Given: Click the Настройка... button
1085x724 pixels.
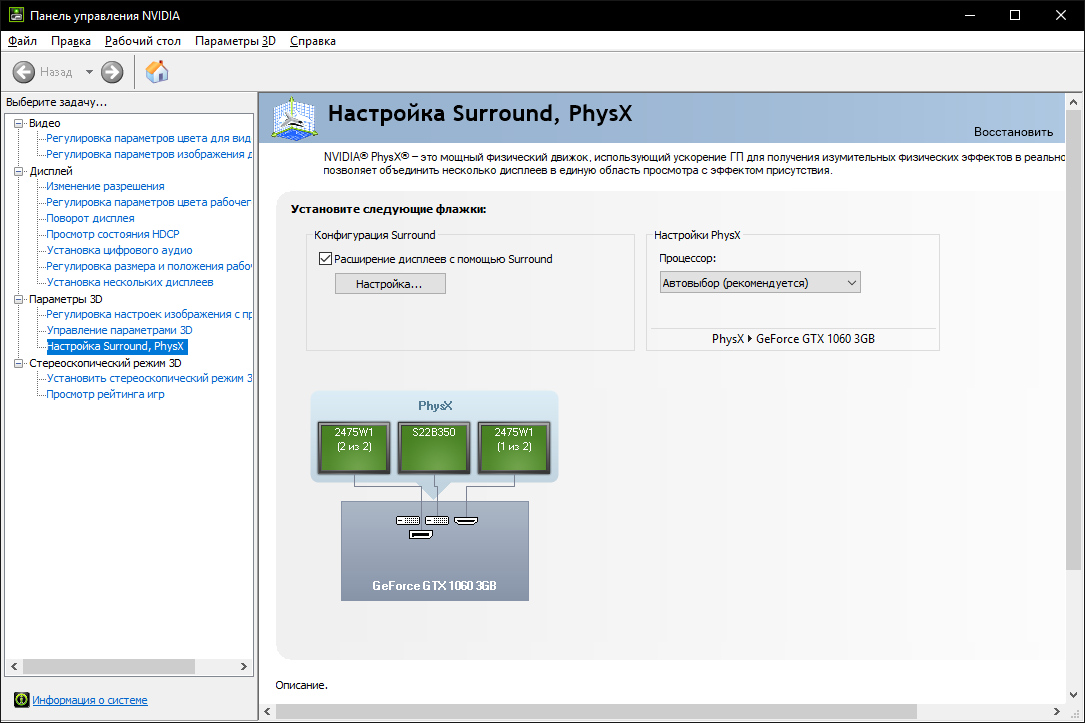Looking at the screenshot, I should [x=390, y=284].
